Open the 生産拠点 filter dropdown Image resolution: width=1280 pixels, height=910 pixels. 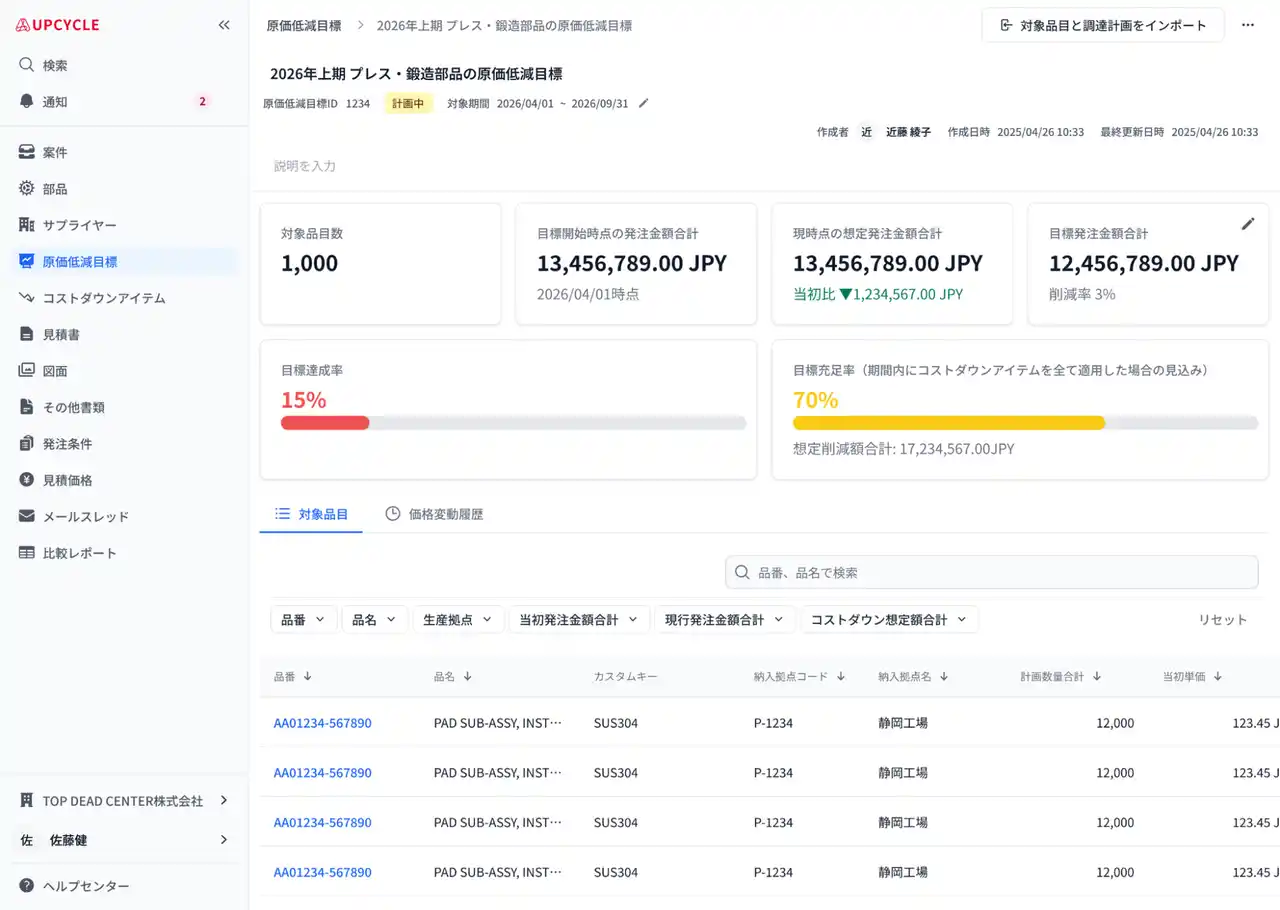[x=458, y=619]
